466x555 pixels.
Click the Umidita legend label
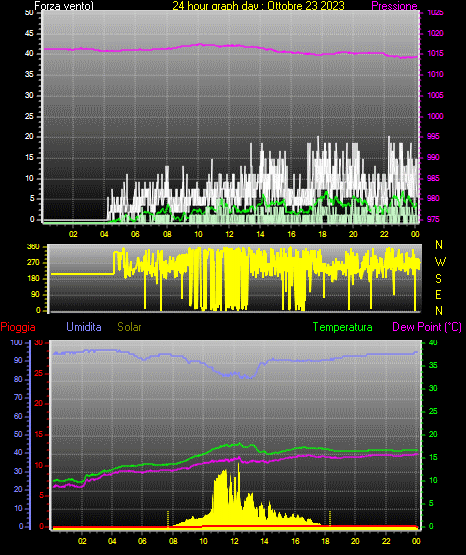[84, 327]
